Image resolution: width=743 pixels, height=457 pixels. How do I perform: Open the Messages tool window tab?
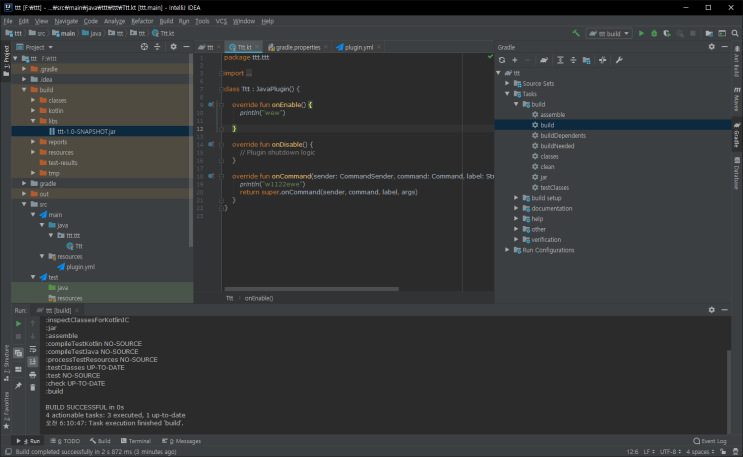pos(181,441)
